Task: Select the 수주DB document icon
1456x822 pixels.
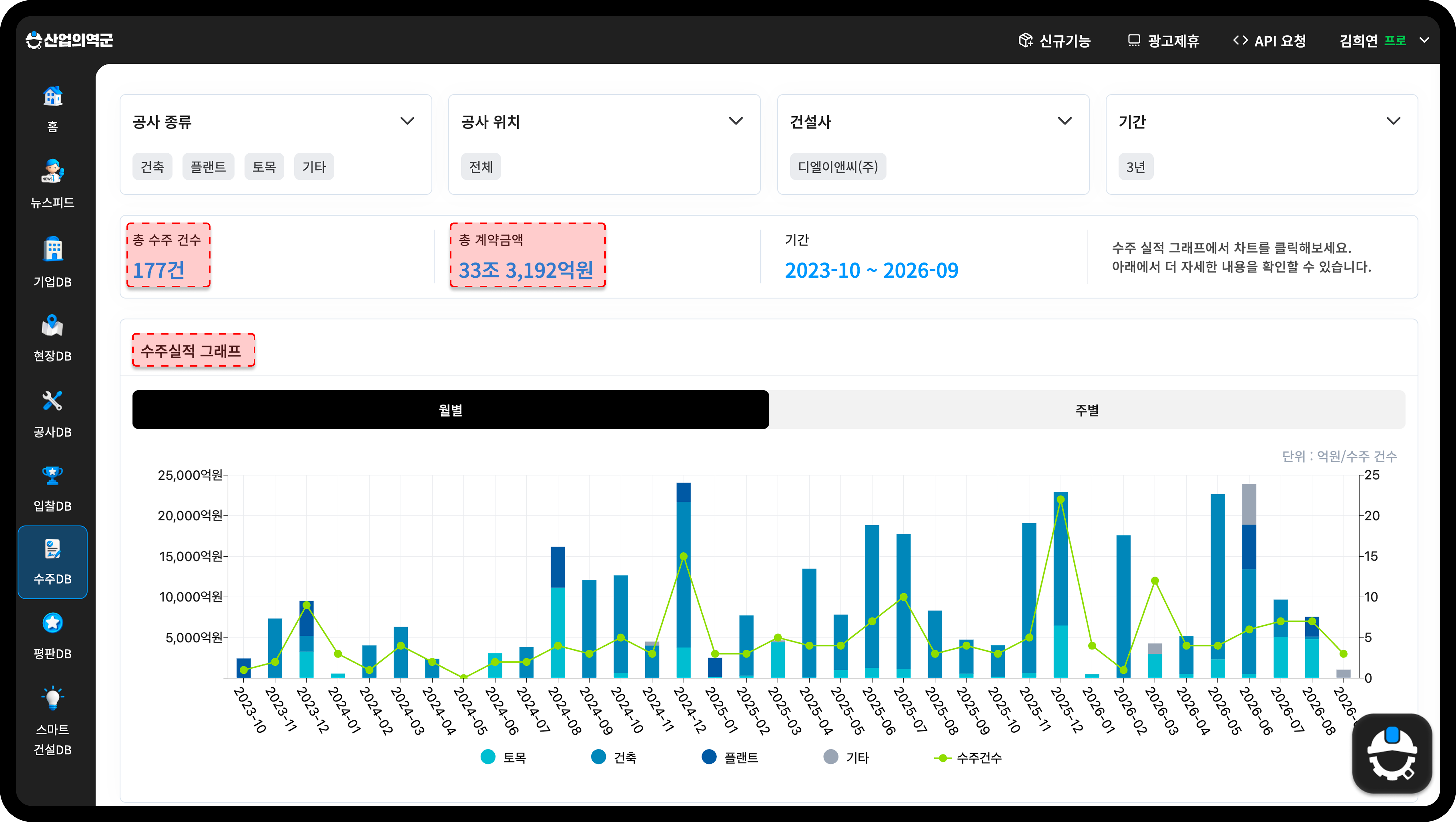Action: (53, 549)
